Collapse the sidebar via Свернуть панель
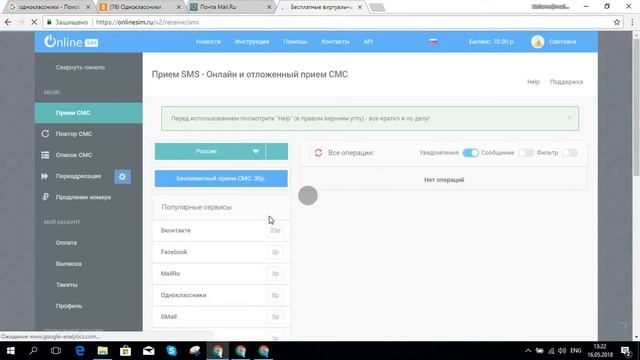This screenshot has height=360, width=640. coord(80,67)
